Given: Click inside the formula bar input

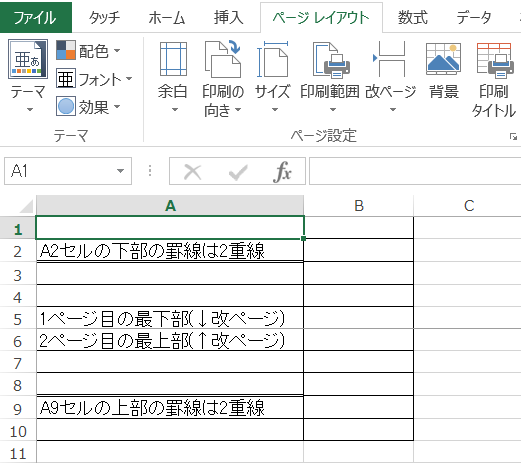Looking at the screenshot, I should pos(415,171).
